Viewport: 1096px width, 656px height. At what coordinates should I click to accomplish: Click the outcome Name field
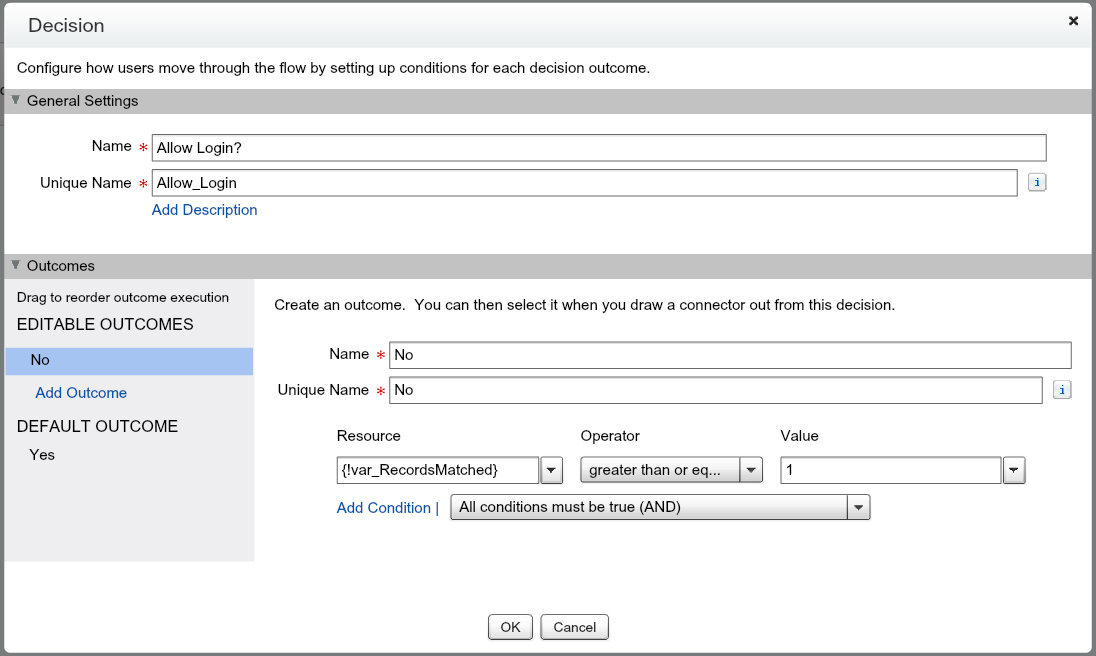tap(729, 355)
